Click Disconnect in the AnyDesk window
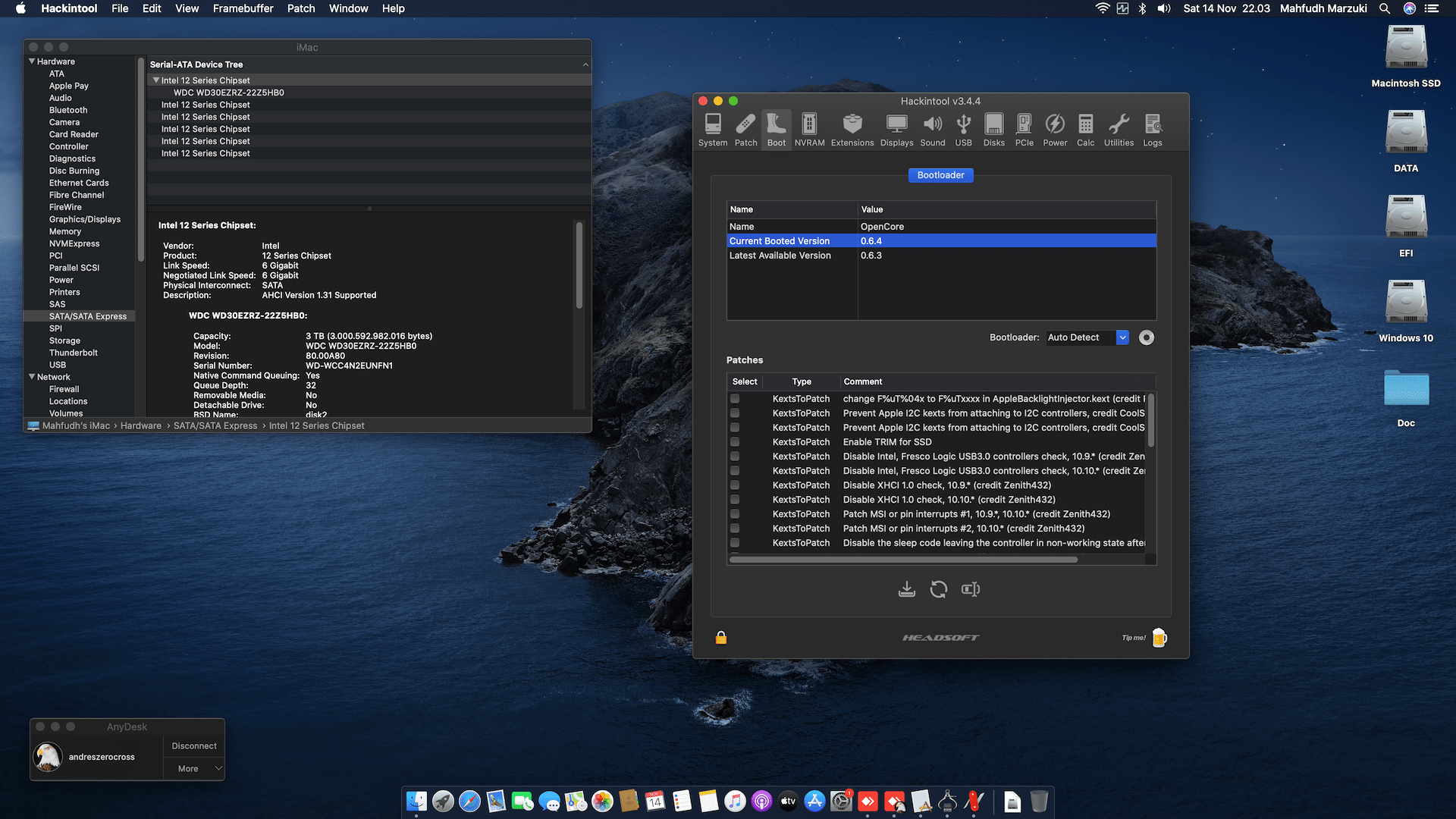This screenshot has width=1456, height=819. coord(193,745)
